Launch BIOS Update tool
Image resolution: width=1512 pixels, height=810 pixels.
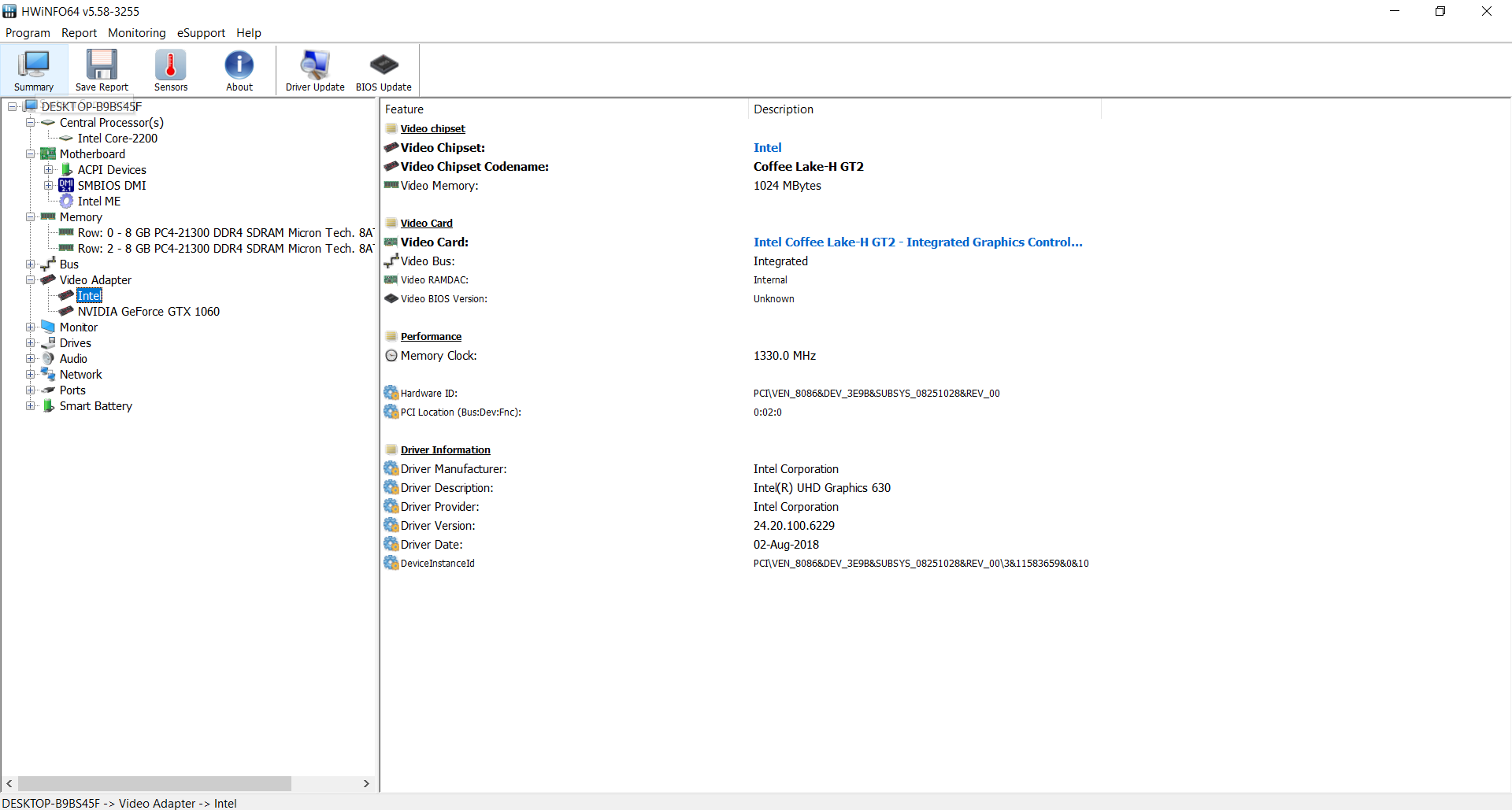pos(384,70)
